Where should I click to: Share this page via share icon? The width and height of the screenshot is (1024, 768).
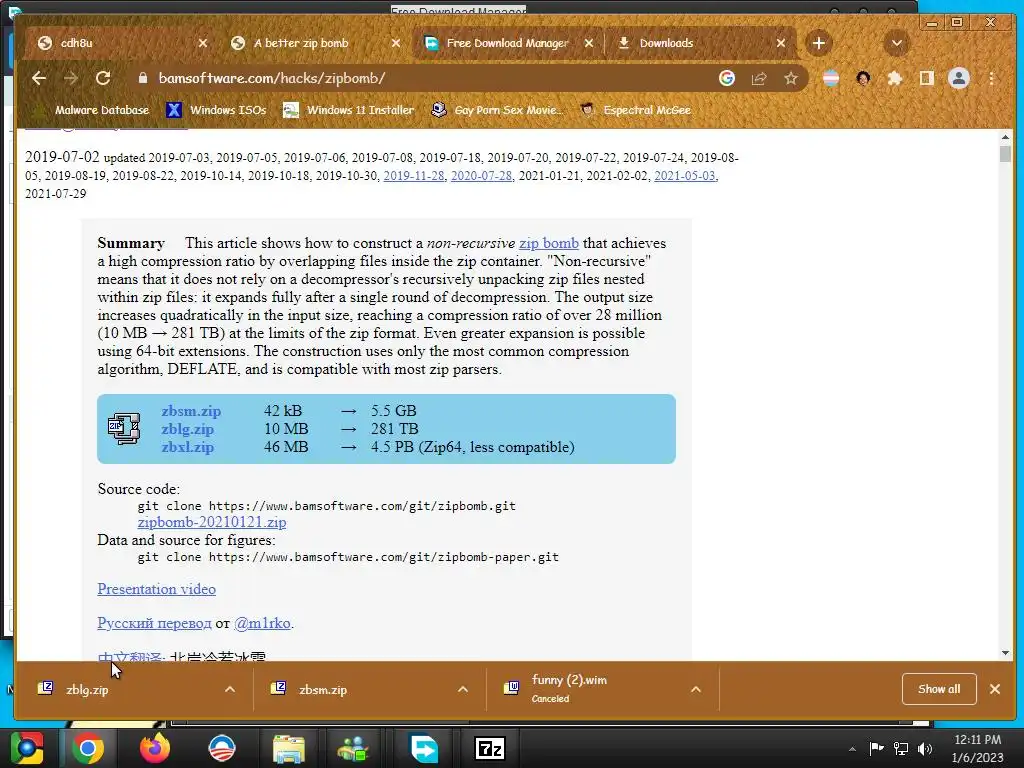click(x=758, y=78)
